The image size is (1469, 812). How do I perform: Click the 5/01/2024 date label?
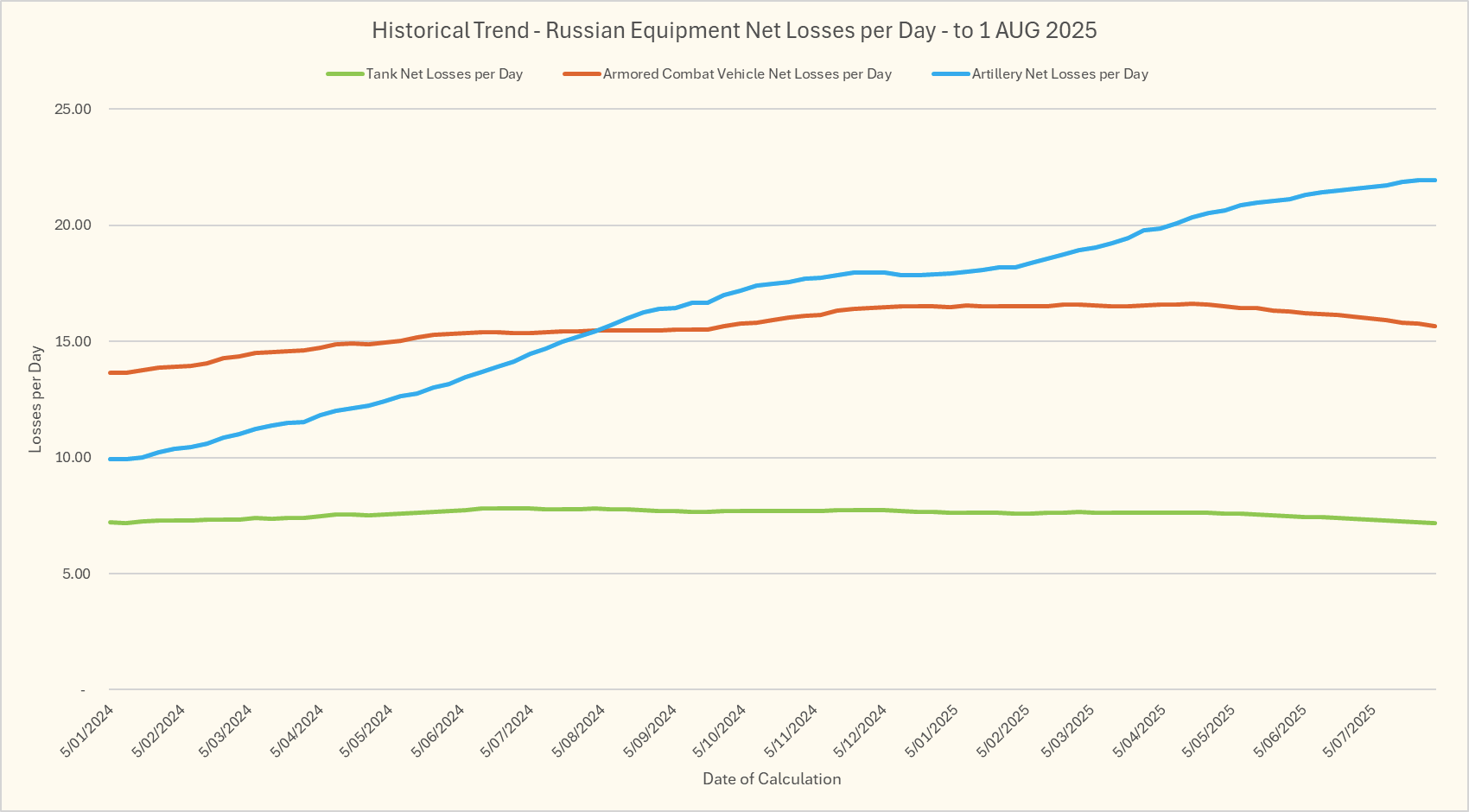(87, 731)
